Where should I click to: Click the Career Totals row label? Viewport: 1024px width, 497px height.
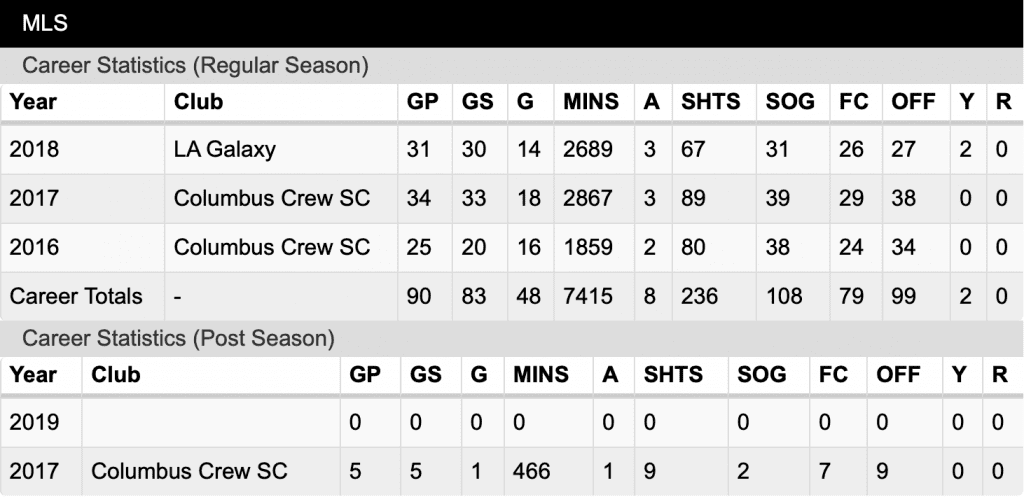pyautogui.click(x=76, y=296)
